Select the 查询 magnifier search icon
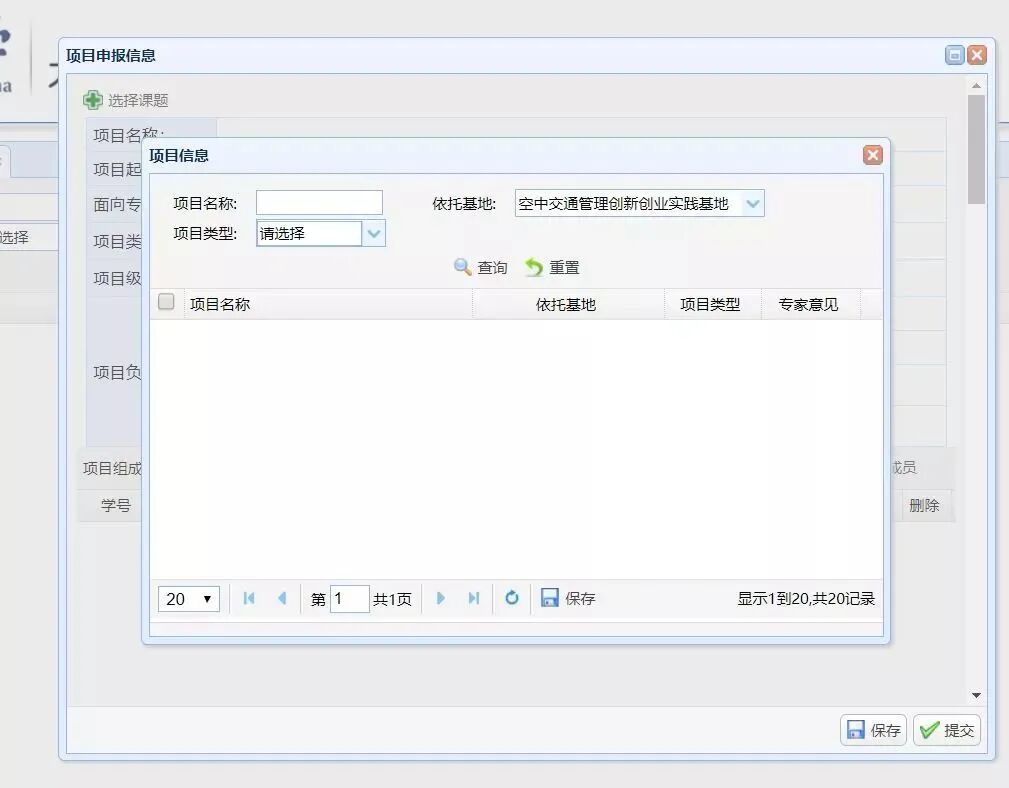The height and width of the screenshot is (788, 1009). tap(462, 267)
